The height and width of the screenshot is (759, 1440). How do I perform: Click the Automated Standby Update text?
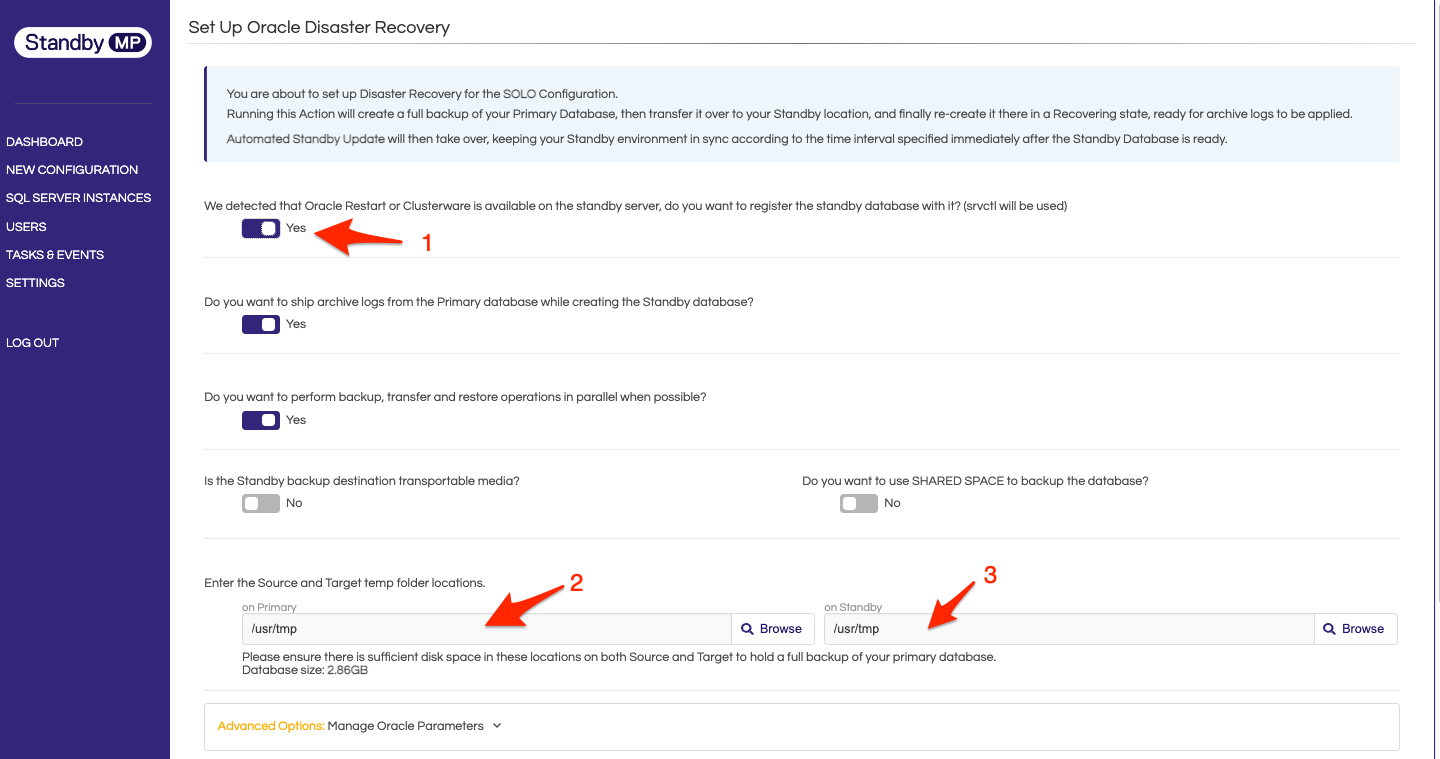click(306, 139)
